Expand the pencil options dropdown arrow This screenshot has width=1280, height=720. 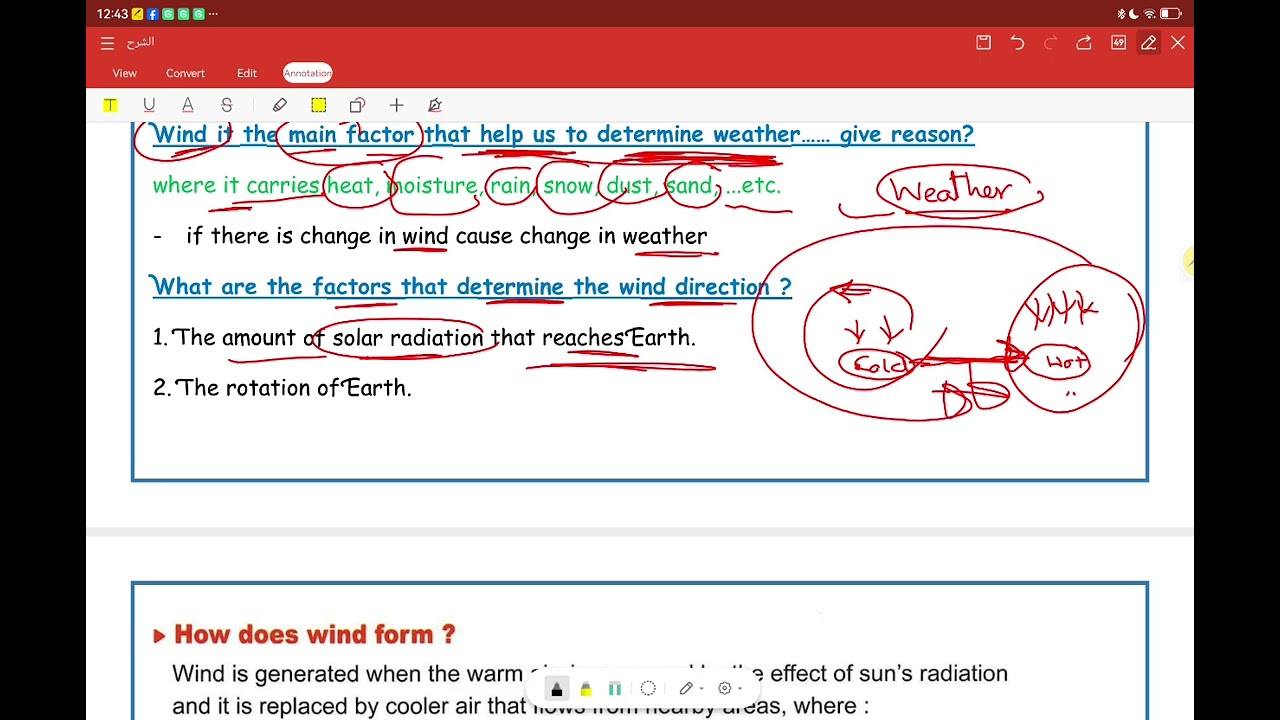tap(700, 689)
